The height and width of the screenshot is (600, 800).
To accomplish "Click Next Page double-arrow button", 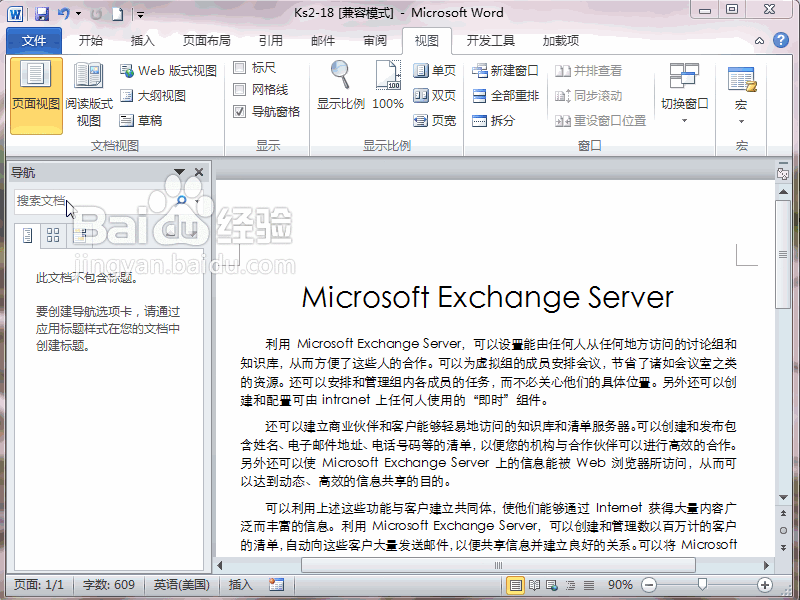I will (783, 547).
